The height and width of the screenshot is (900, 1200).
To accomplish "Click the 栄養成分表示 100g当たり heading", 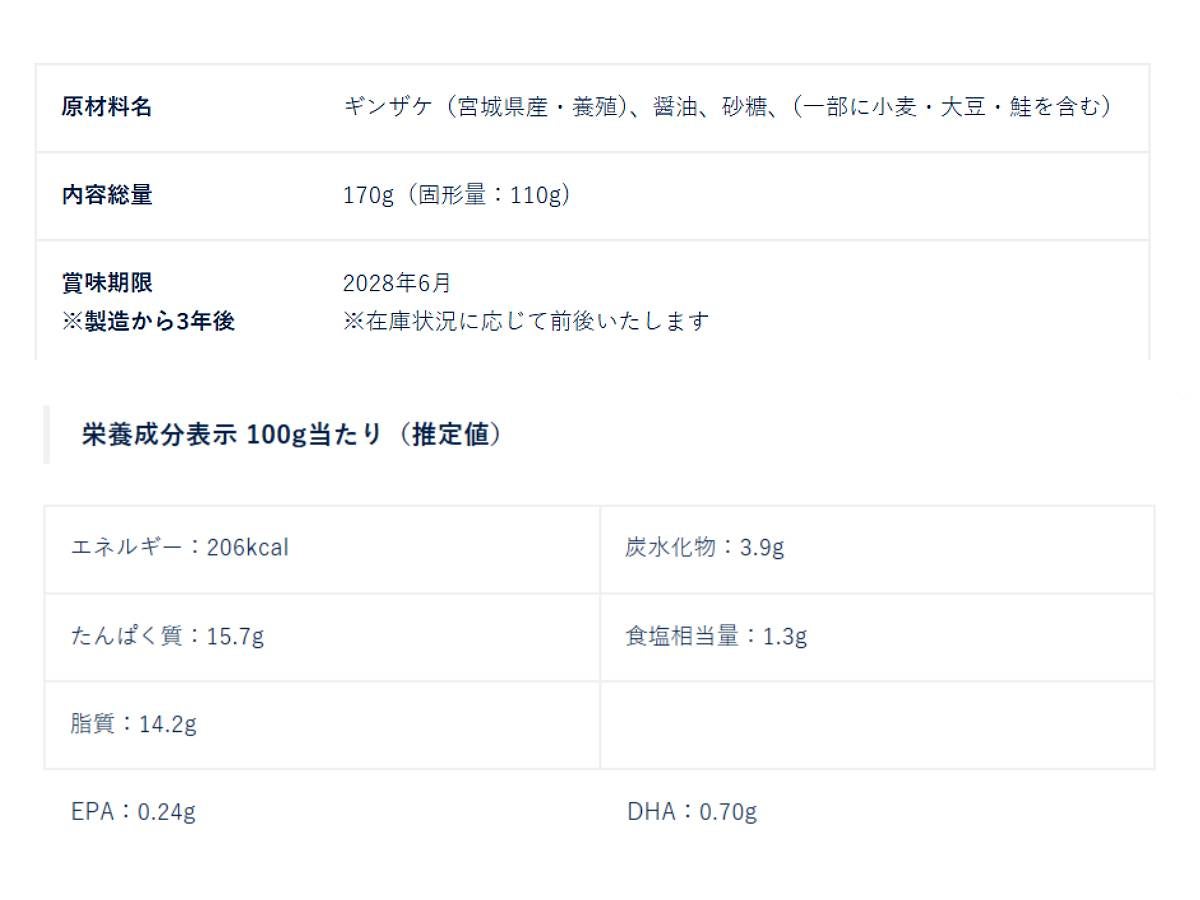I will (x=291, y=435).
